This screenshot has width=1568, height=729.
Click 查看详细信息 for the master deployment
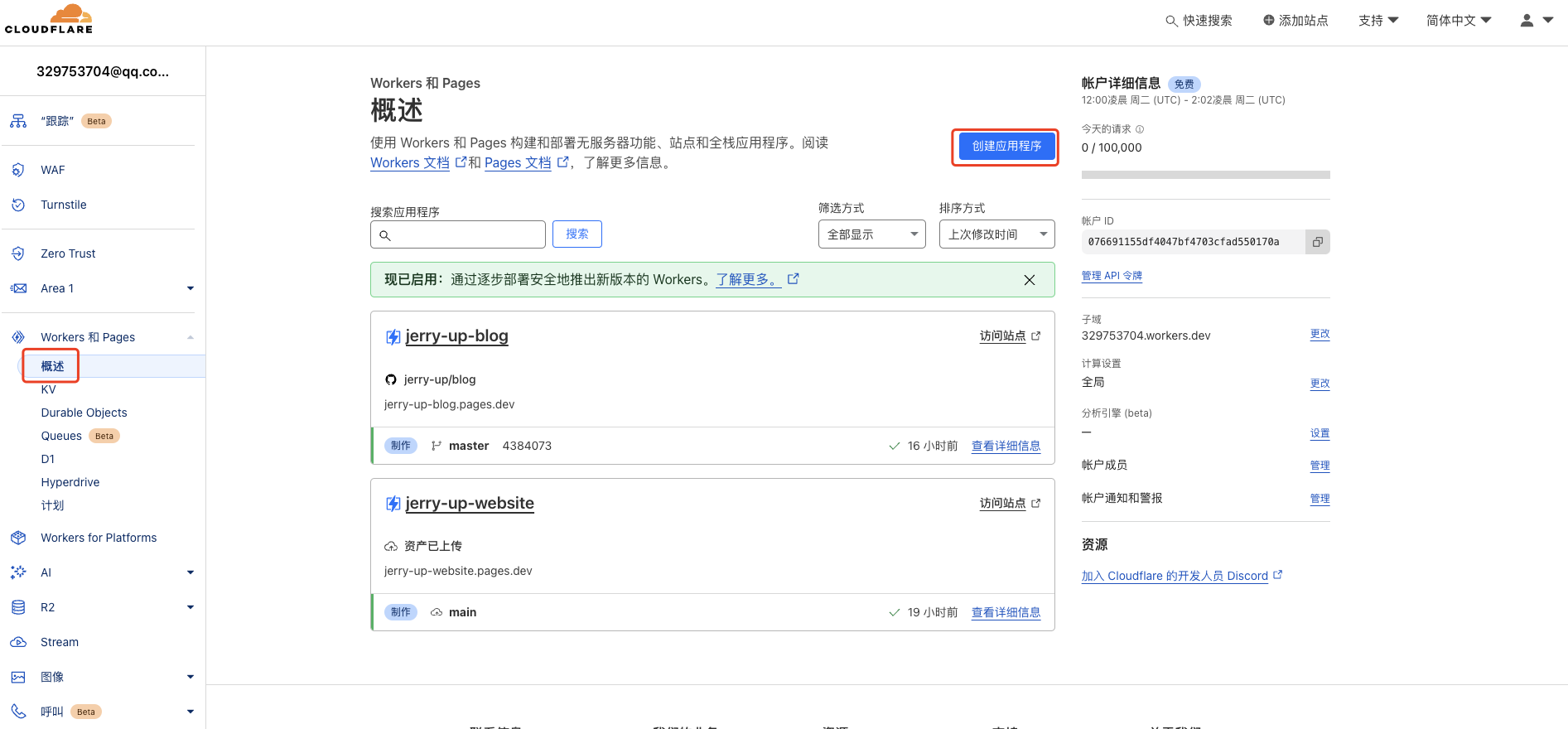[x=1006, y=446]
